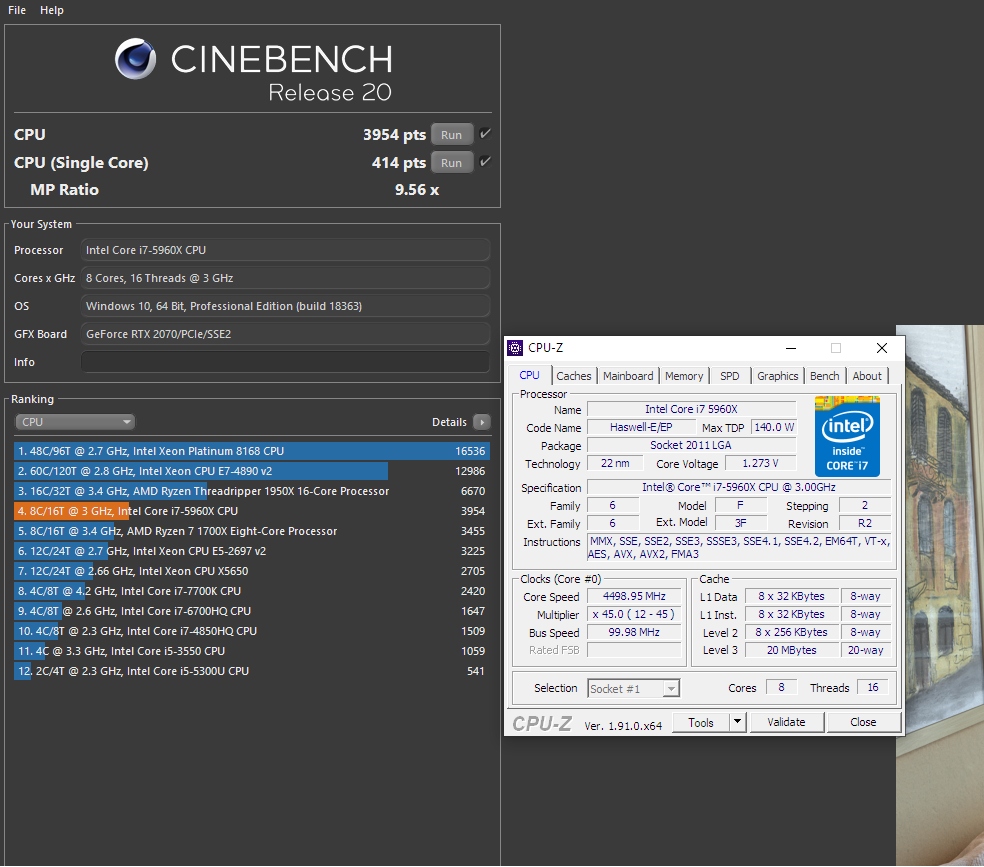Open the CPU ranking type dropdown
The image size is (984, 867).
point(75,422)
